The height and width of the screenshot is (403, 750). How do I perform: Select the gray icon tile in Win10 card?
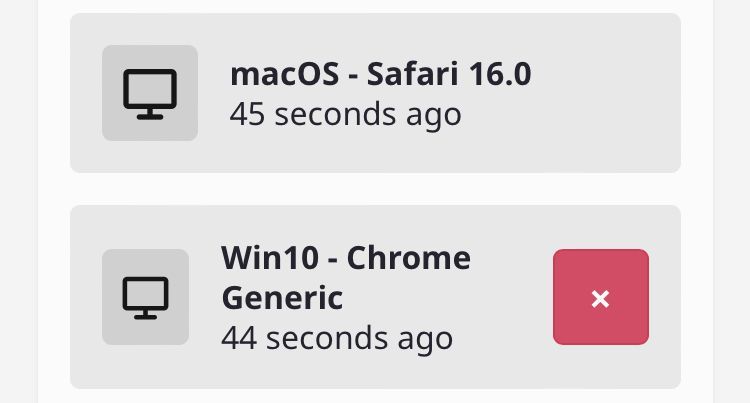tap(145, 297)
